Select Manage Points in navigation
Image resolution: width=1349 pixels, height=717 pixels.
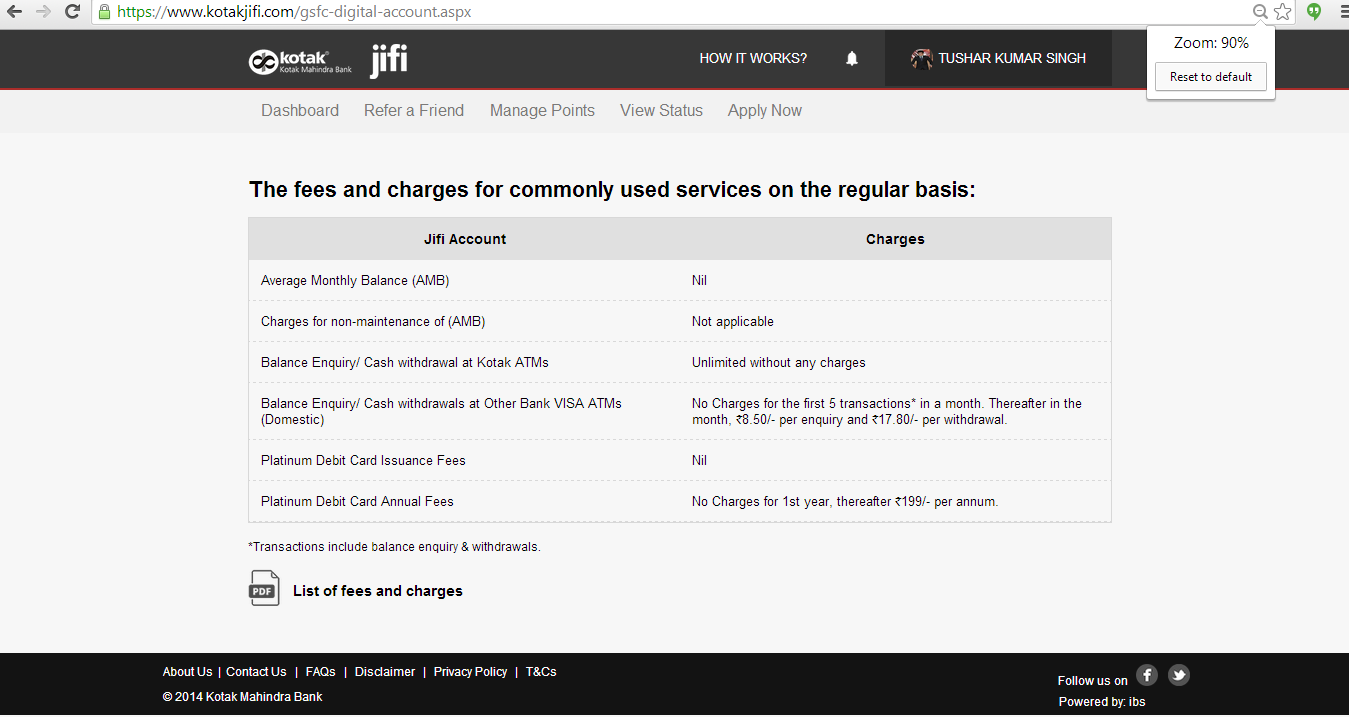tap(542, 111)
